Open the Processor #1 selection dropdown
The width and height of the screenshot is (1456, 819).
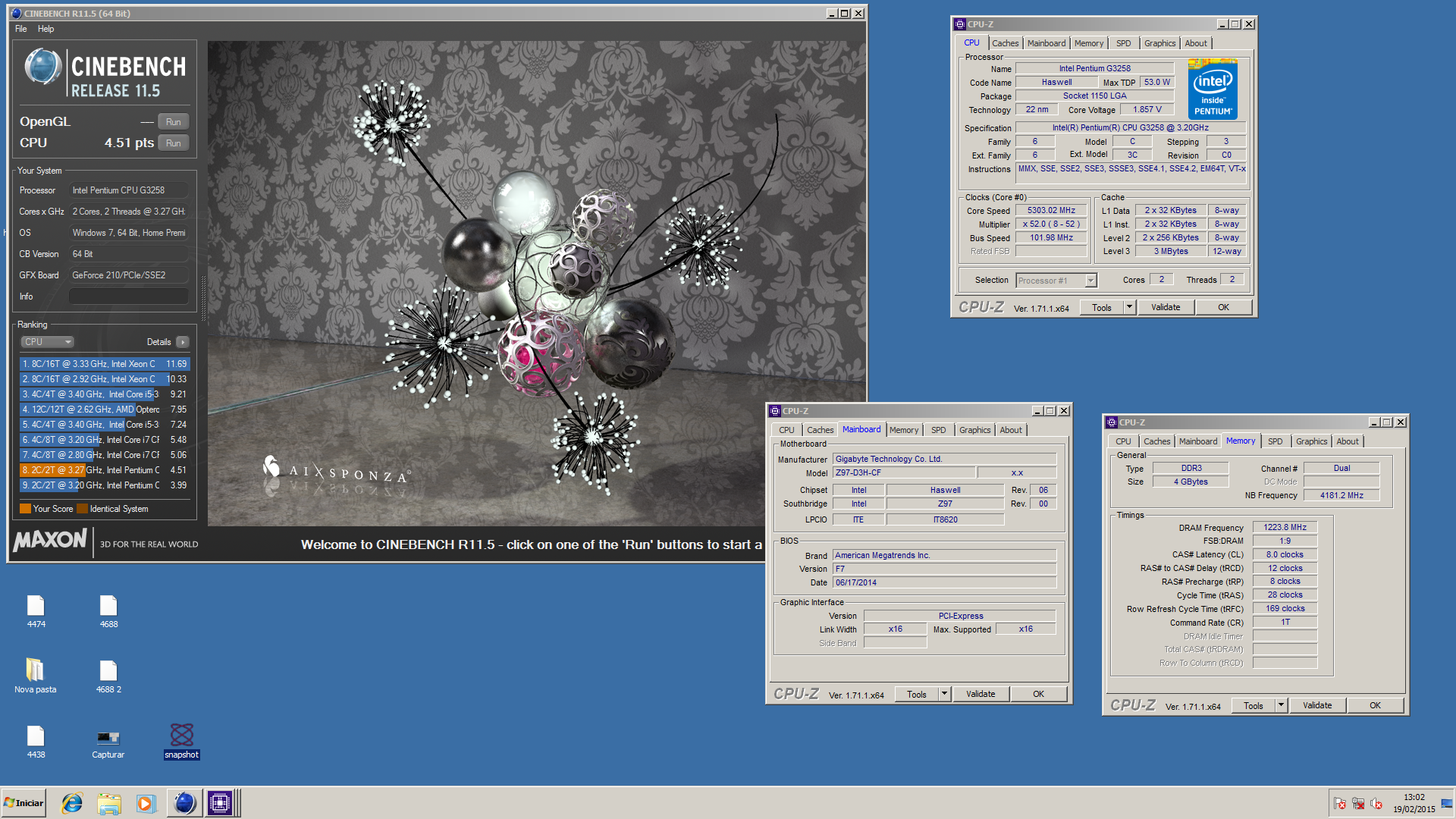1056,281
